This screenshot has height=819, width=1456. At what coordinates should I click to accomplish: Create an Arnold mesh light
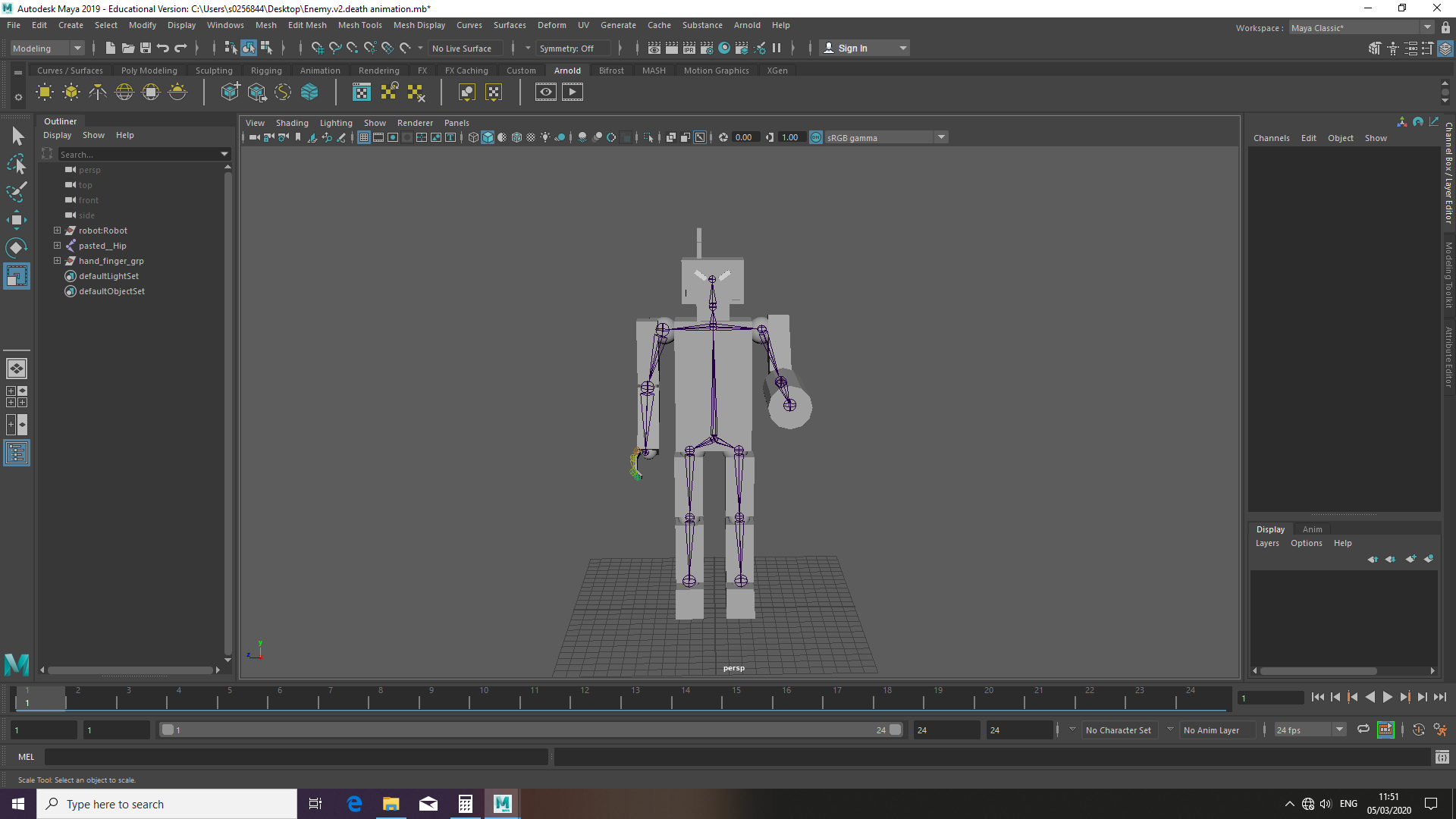(71, 93)
